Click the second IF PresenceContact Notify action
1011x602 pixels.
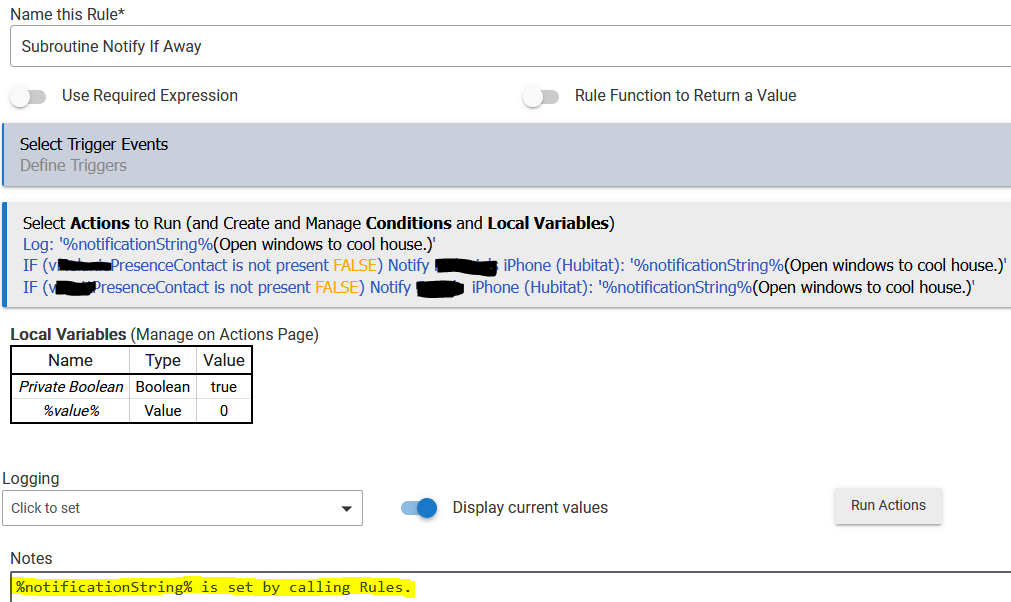click(x=498, y=288)
